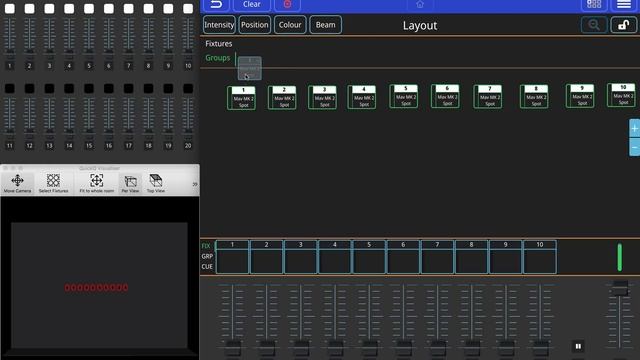Click playback slot 1
The image size is (640, 360).
pyautogui.click(x=232, y=257)
